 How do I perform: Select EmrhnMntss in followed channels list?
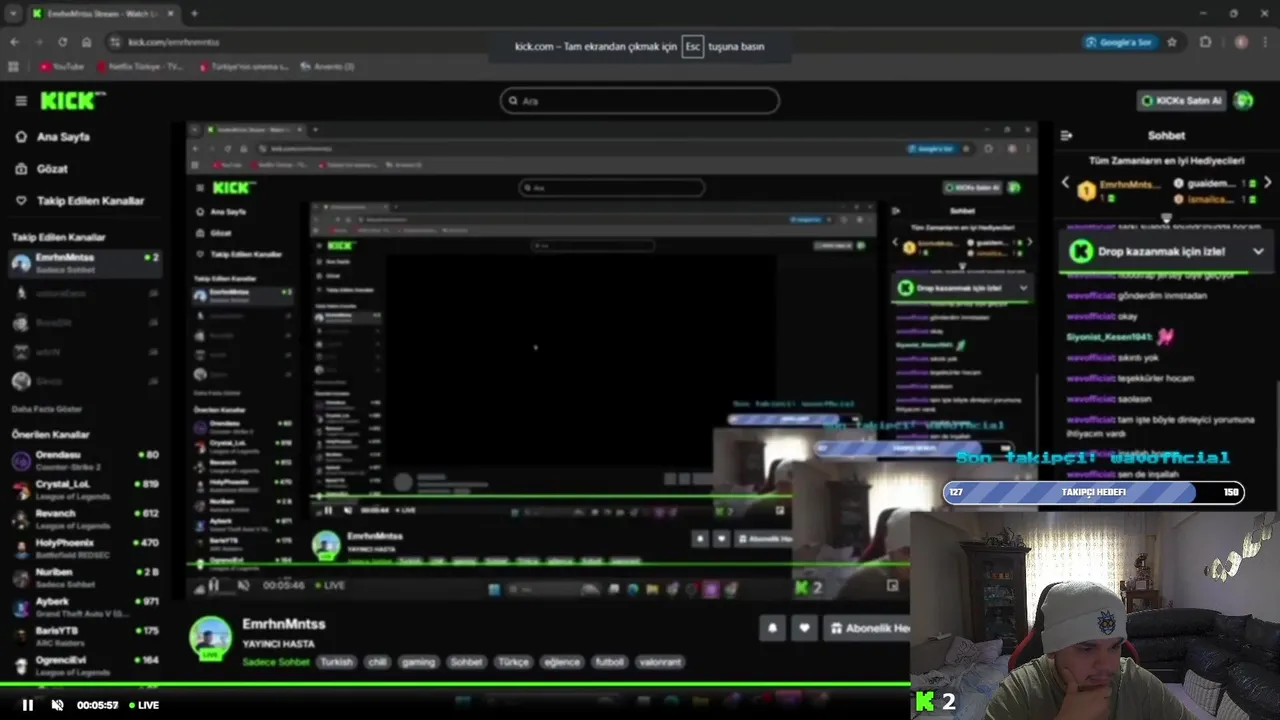(84, 263)
